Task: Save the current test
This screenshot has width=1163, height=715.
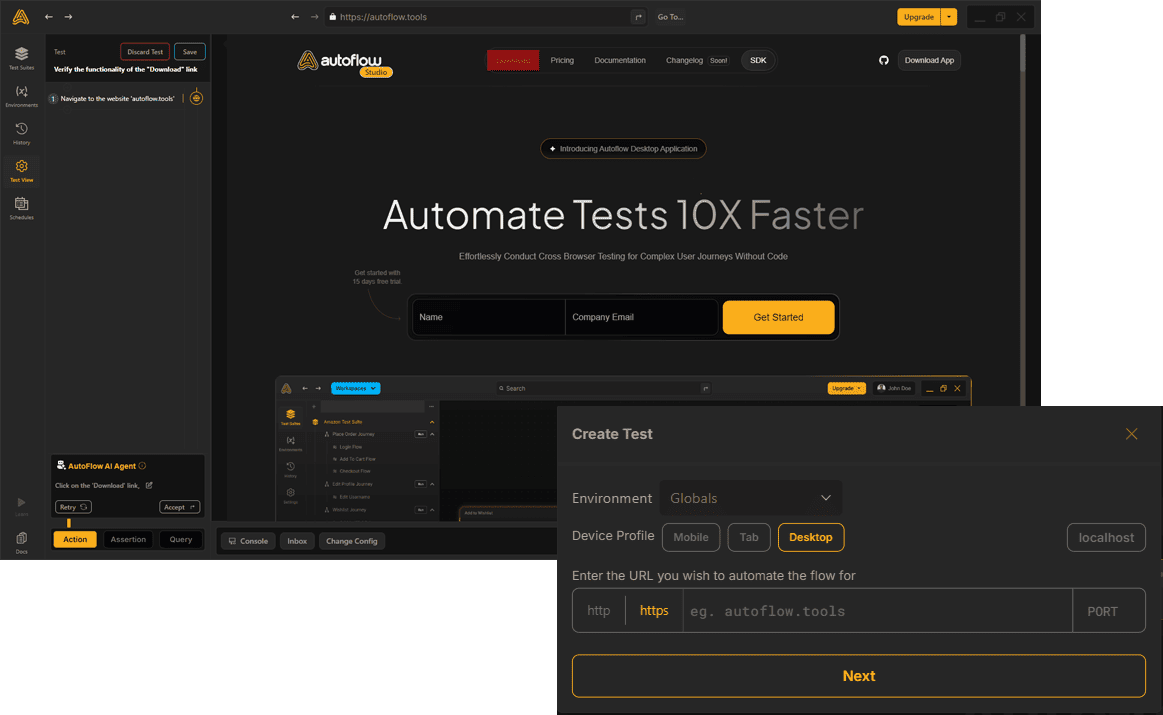Action: [190, 52]
